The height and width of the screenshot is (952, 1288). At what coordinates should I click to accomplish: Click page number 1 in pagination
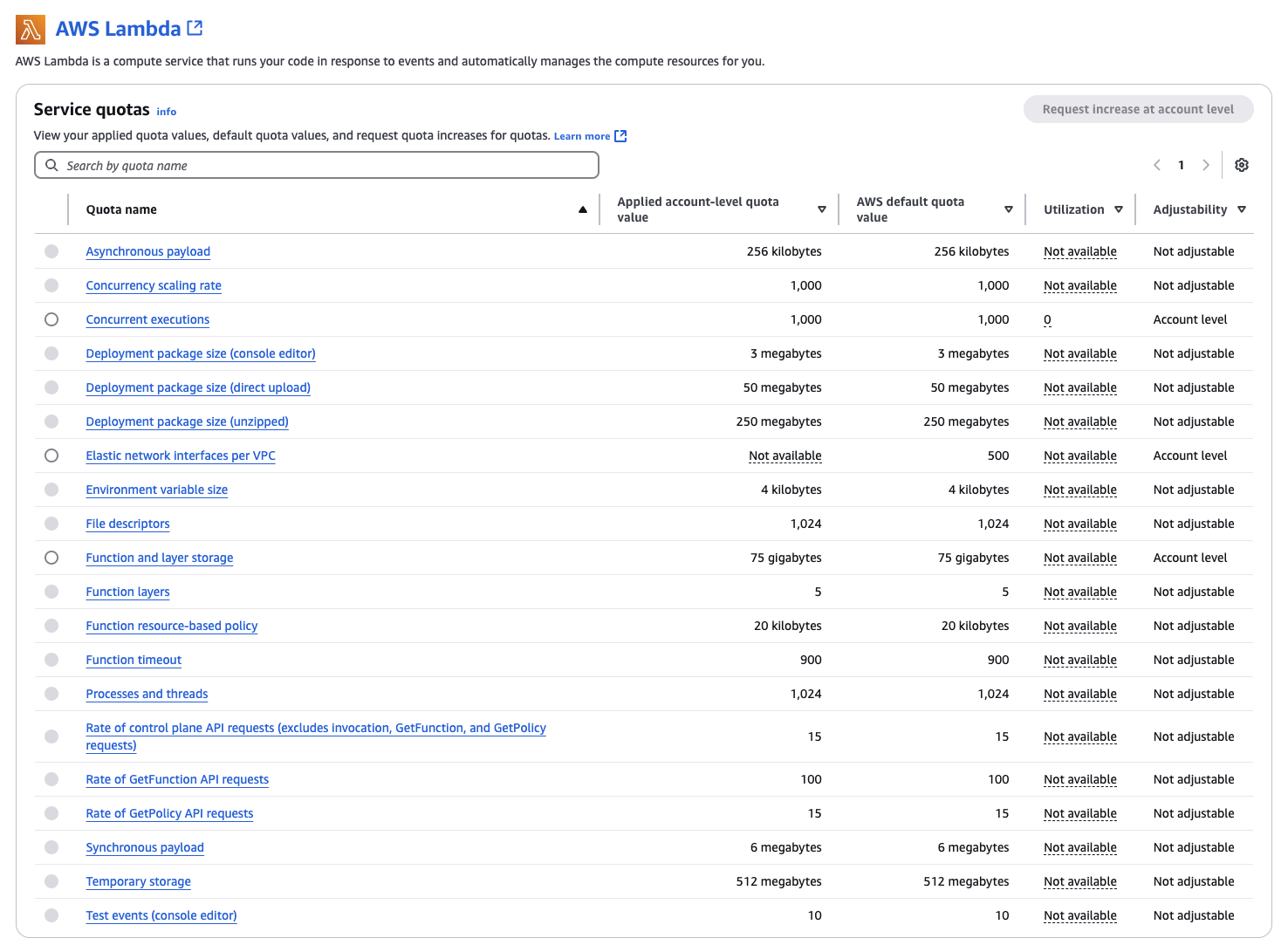(x=1182, y=165)
